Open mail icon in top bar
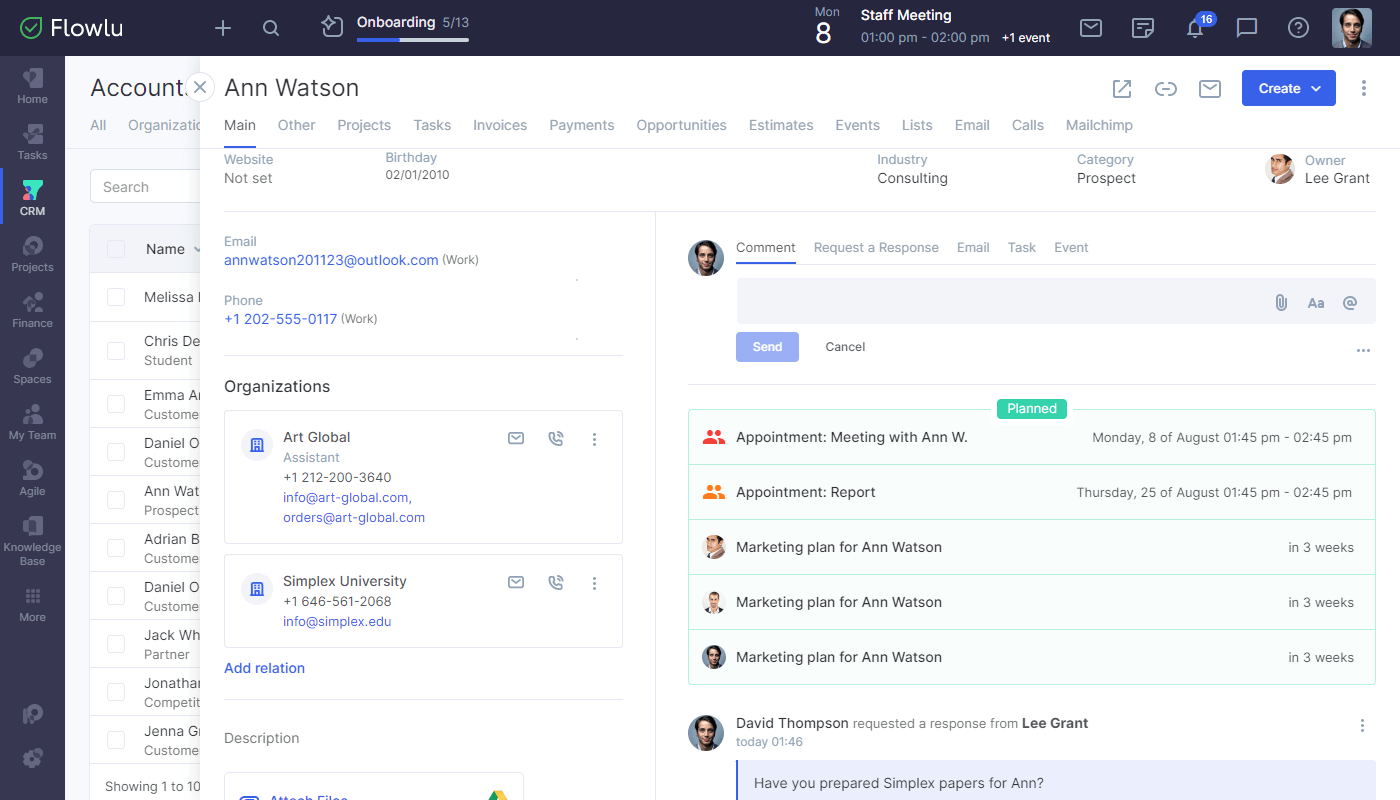The width and height of the screenshot is (1400, 800). pyautogui.click(x=1091, y=28)
